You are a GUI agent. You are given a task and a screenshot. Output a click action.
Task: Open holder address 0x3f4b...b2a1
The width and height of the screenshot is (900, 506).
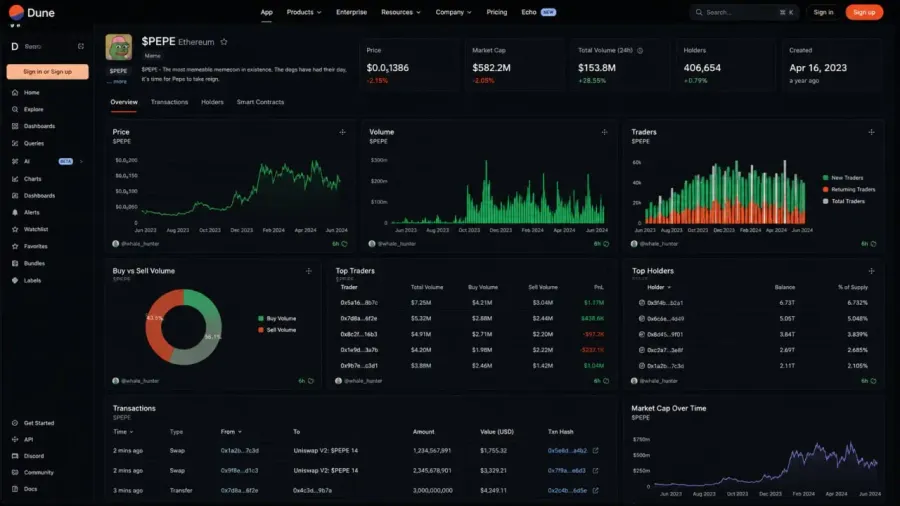pos(665,303)
